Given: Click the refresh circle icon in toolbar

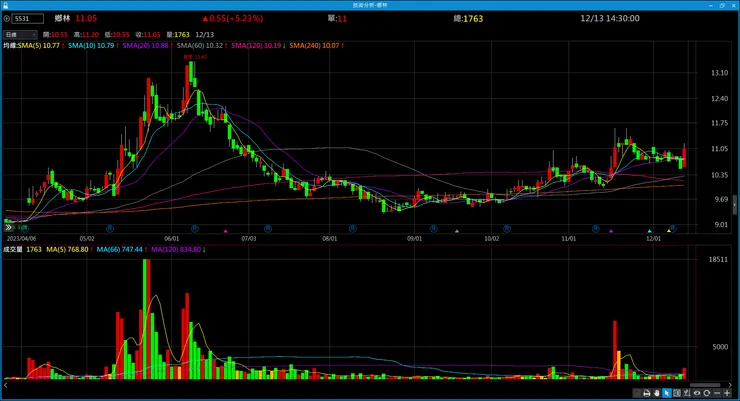Looking at the screenshot, I should click(x=706, y=393).
